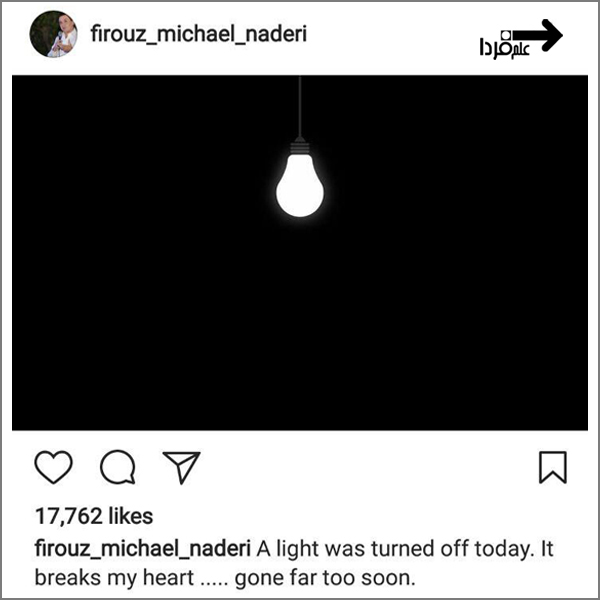600x600 pixels.
Task: Click the bulb's screw socket base
Action: [x=299, y=147]
